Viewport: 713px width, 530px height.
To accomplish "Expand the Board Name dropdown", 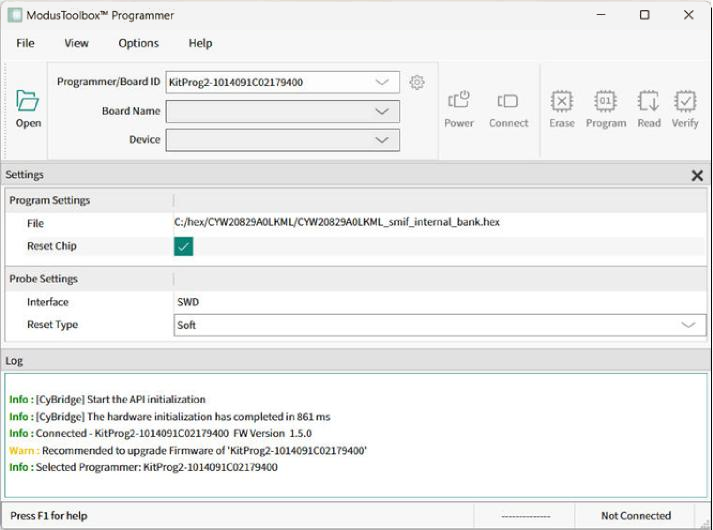I will (x=382, y=111).
